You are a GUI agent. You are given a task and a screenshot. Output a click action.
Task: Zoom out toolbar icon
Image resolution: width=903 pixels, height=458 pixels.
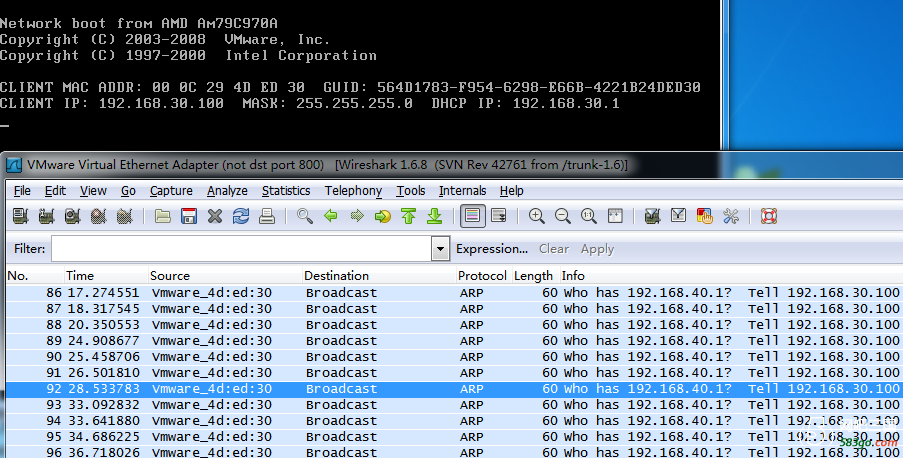[x=563, y=216]
